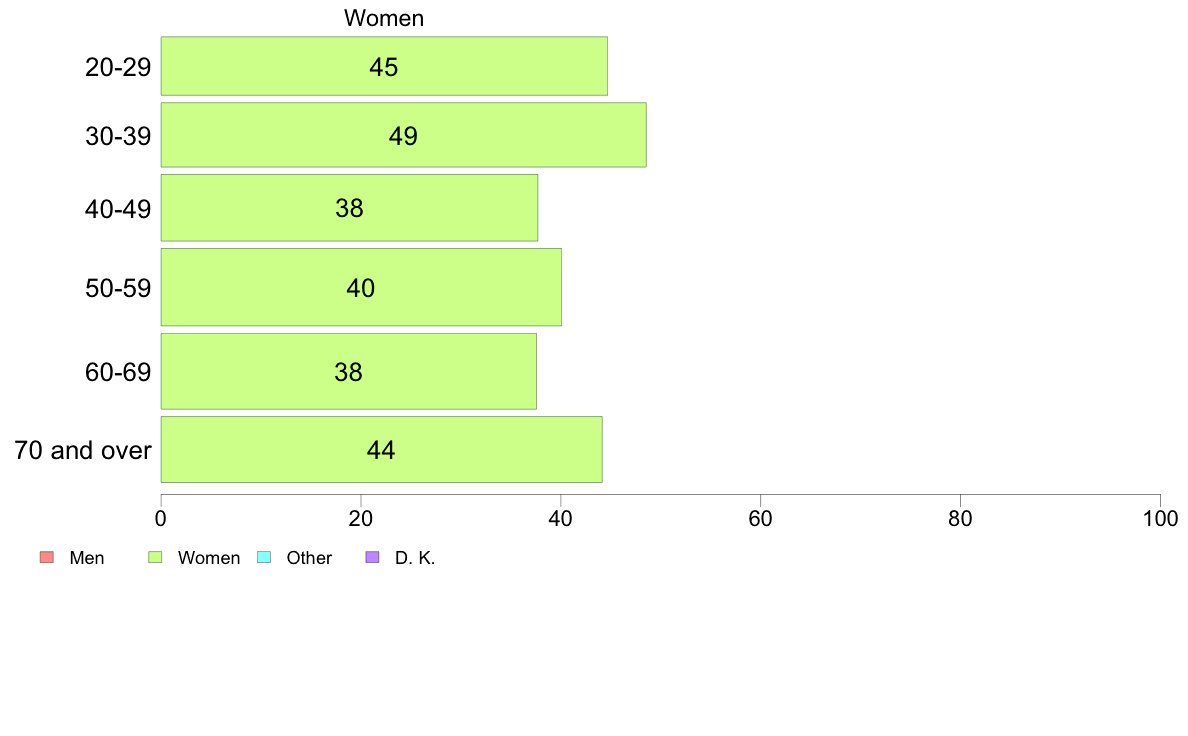Screen dimensions: 1188x736
Task: Click the 0 tick on x-axis
Action: pos(161,518)
